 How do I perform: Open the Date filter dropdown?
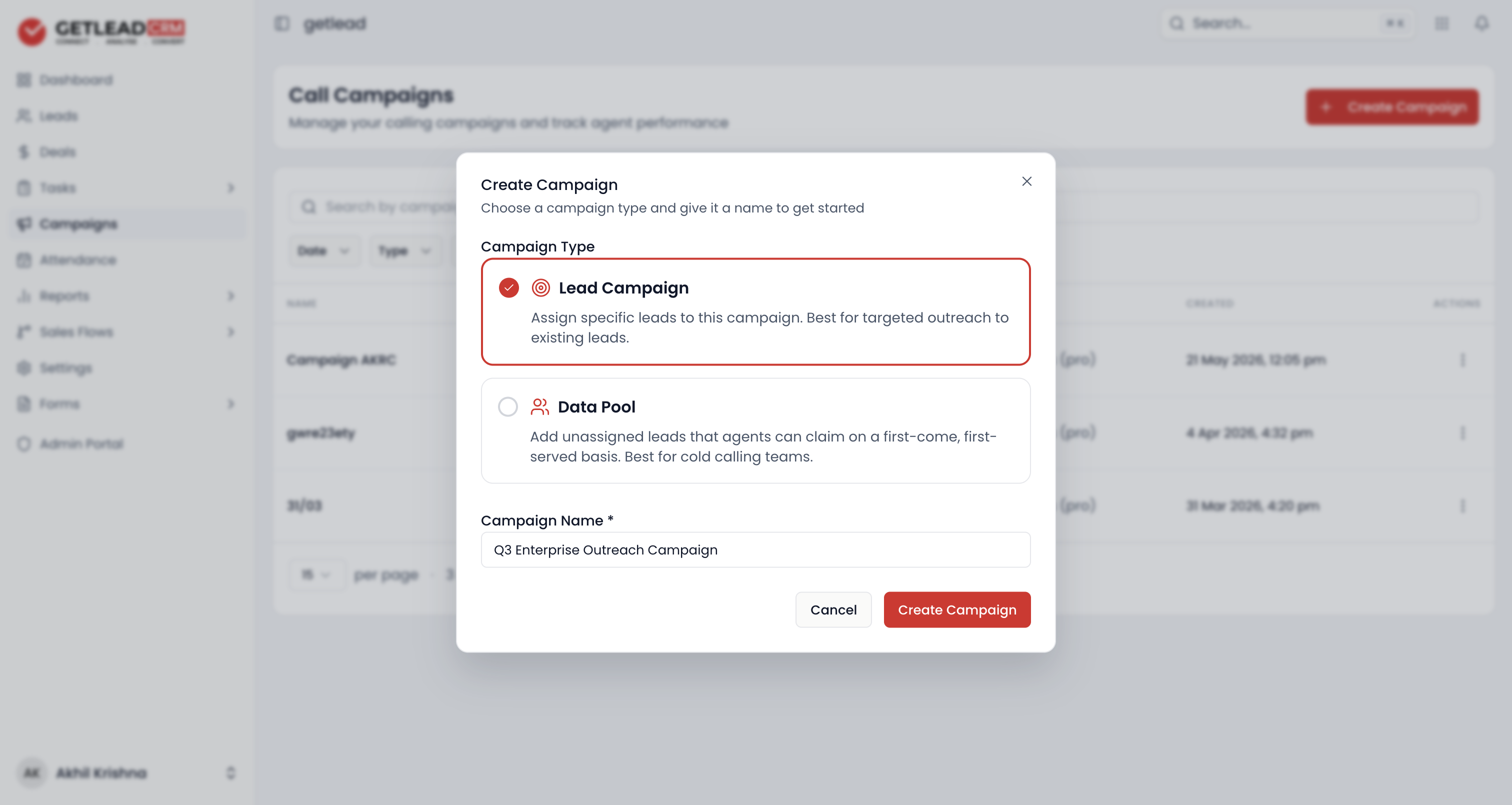click(324, 251)
